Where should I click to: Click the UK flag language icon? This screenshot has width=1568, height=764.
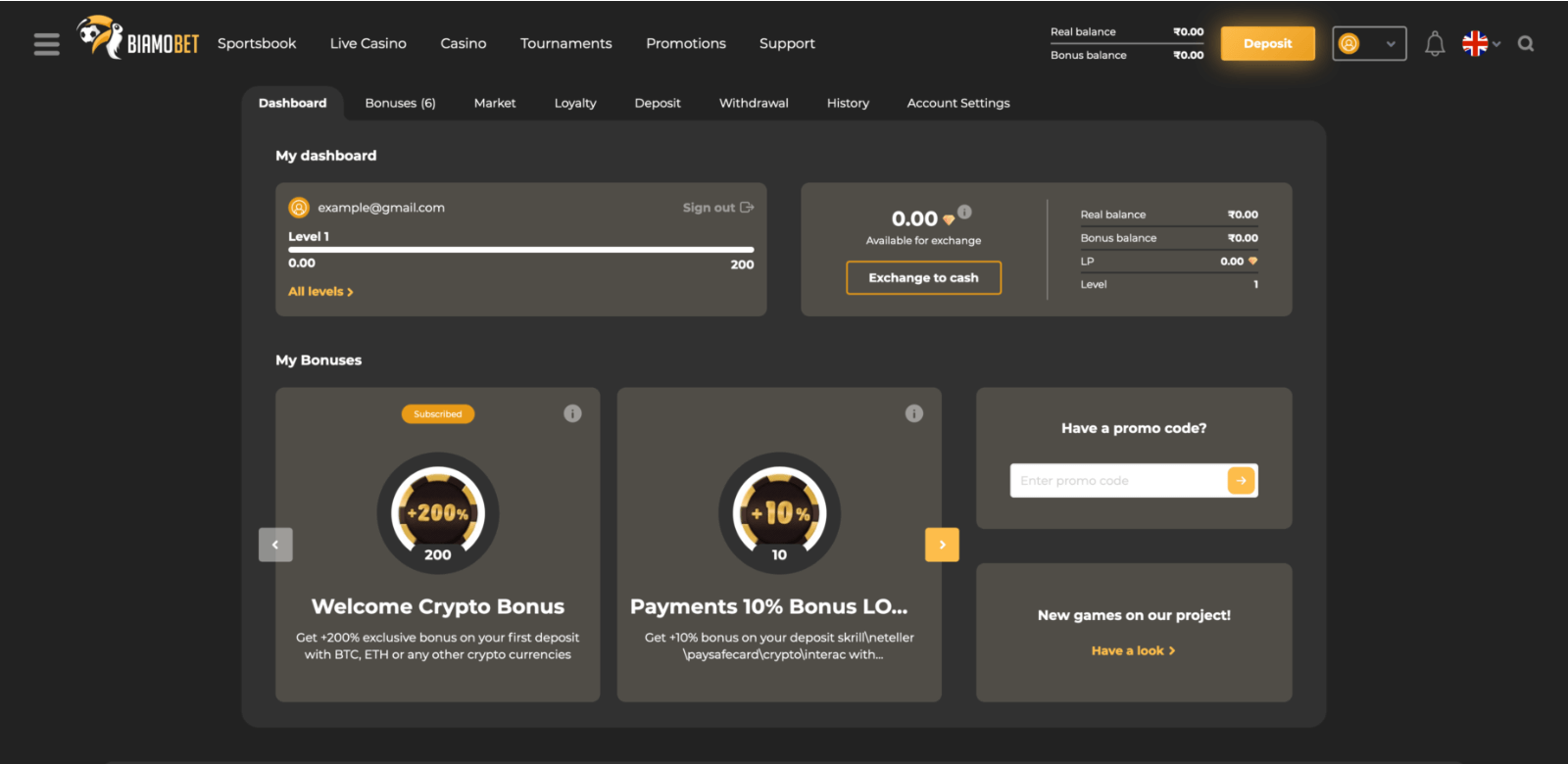(x=1475, y=43)
